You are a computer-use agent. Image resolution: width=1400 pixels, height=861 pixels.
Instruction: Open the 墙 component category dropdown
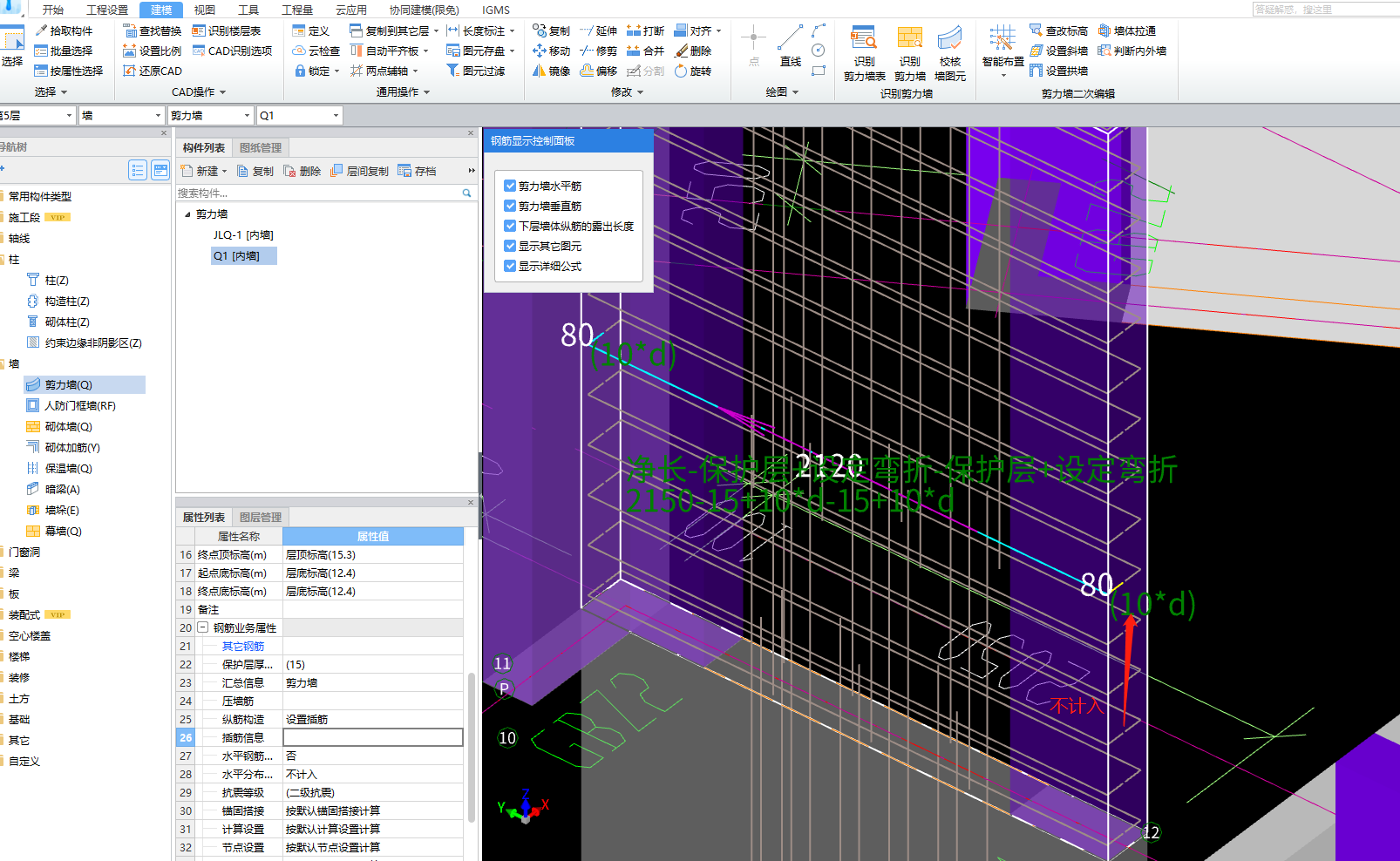coord(158,115)
